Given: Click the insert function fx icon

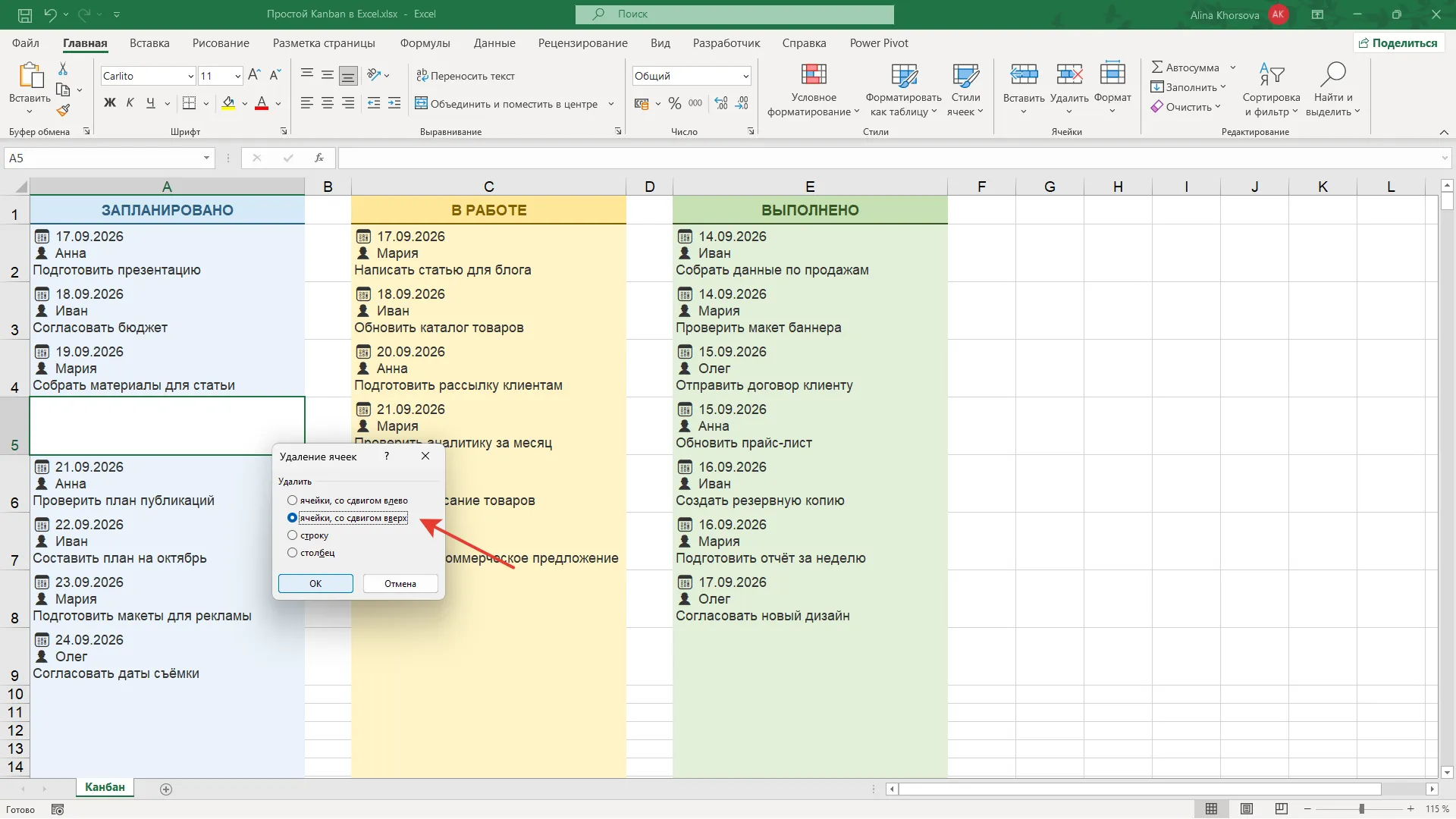Looking at the screenshot, I should coord(319,158).
